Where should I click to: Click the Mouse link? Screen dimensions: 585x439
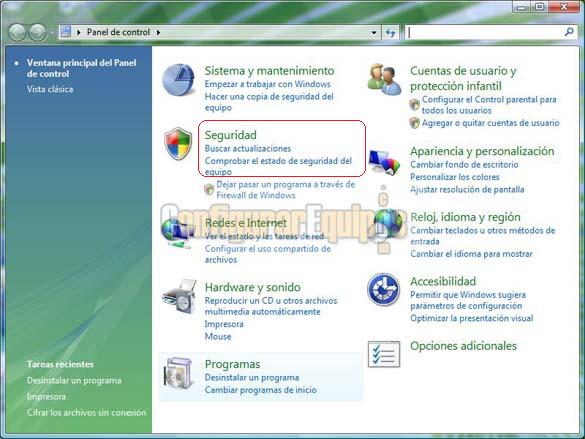click(x=218, y=336)
